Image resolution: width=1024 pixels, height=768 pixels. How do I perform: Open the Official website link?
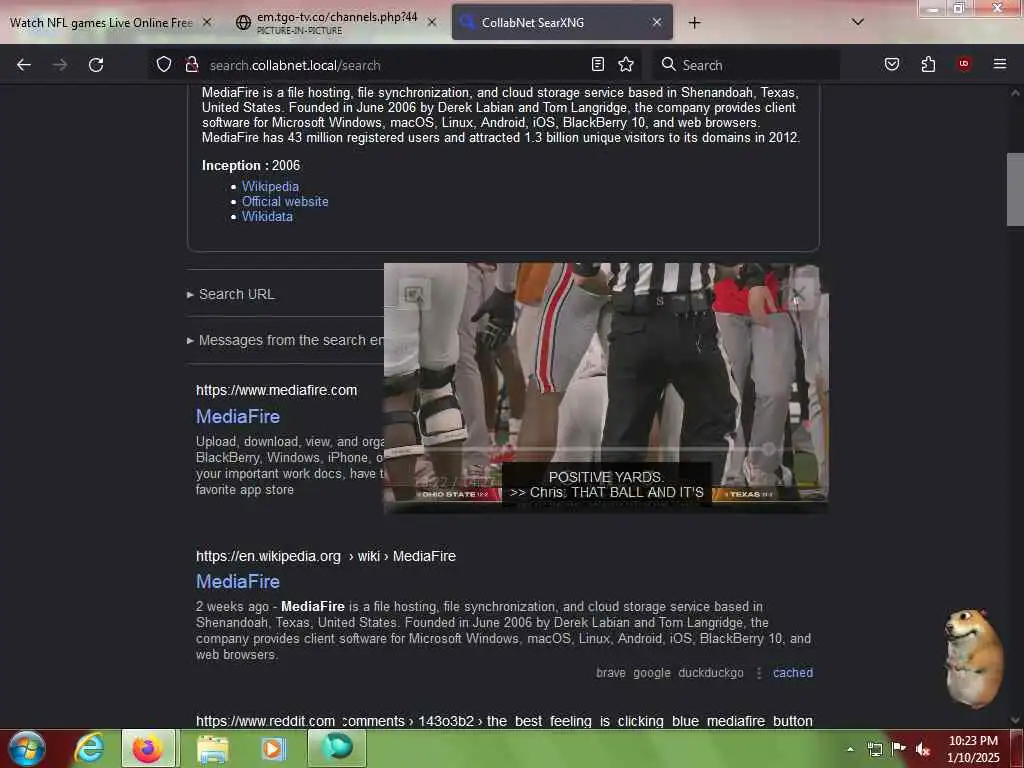pos(285,201)
